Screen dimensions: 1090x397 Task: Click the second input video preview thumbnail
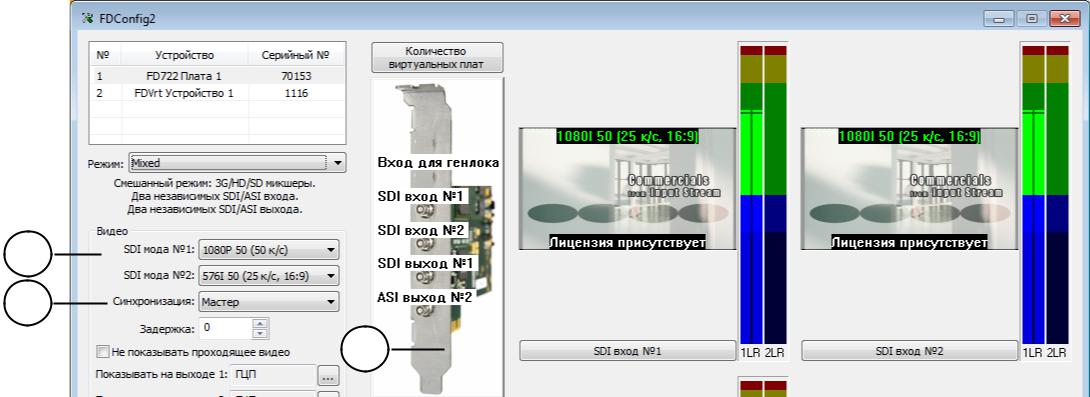pos(909,189)
